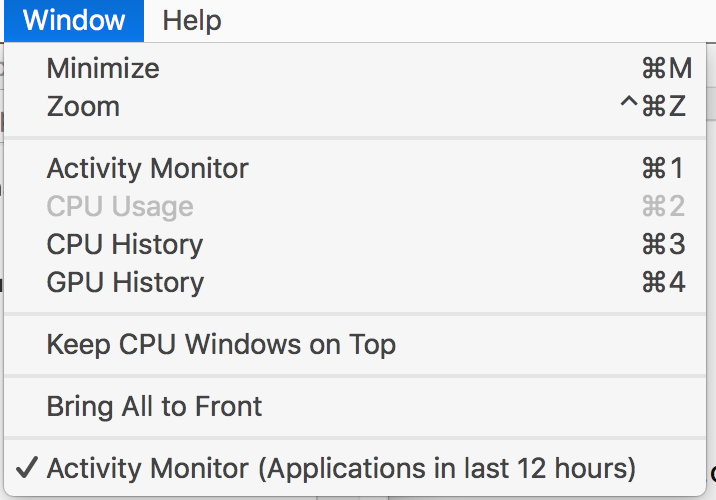Click the divider line below Zoom
The image size is (716, 500).
coord(358,137)
